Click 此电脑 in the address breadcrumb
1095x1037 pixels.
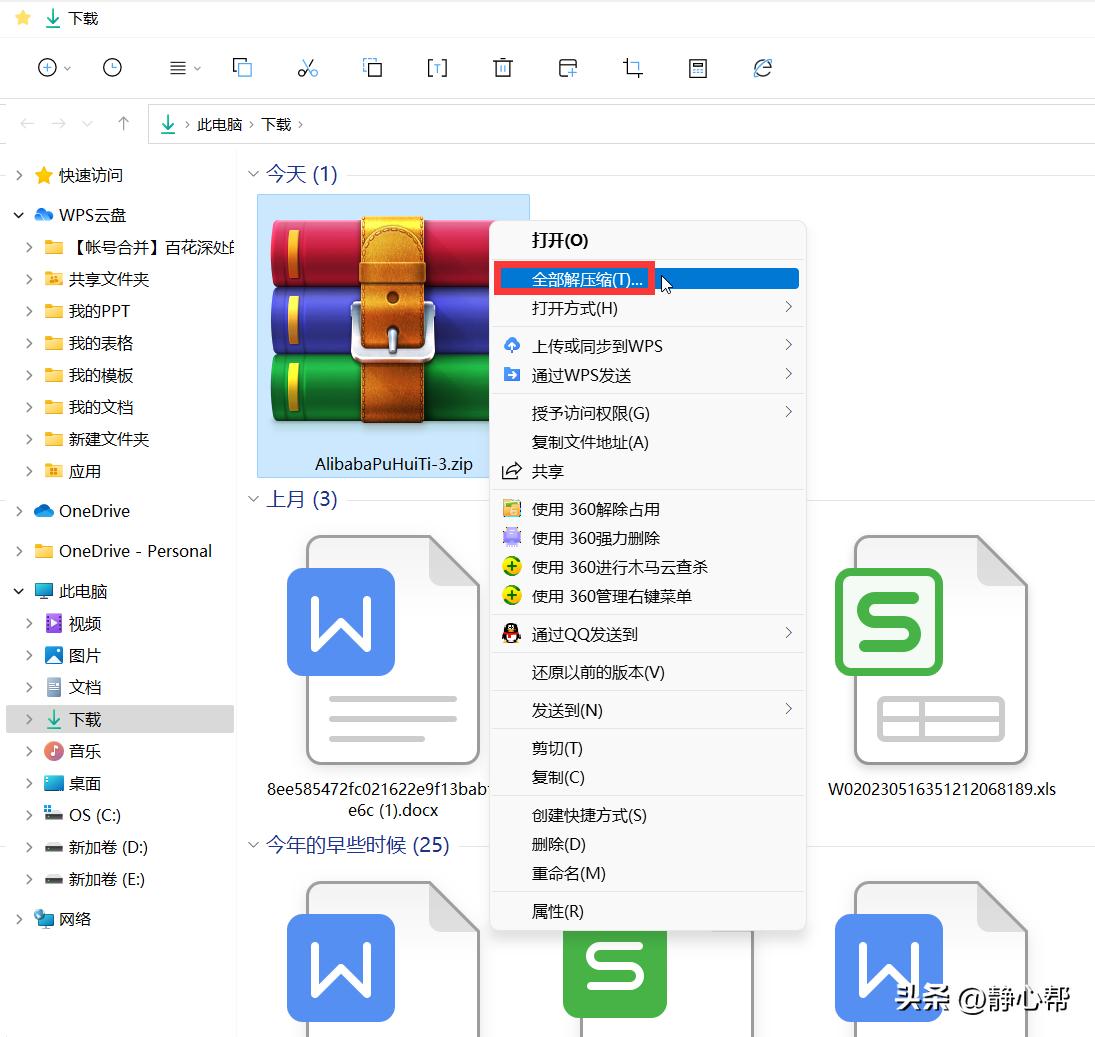(x=219, y=124)
